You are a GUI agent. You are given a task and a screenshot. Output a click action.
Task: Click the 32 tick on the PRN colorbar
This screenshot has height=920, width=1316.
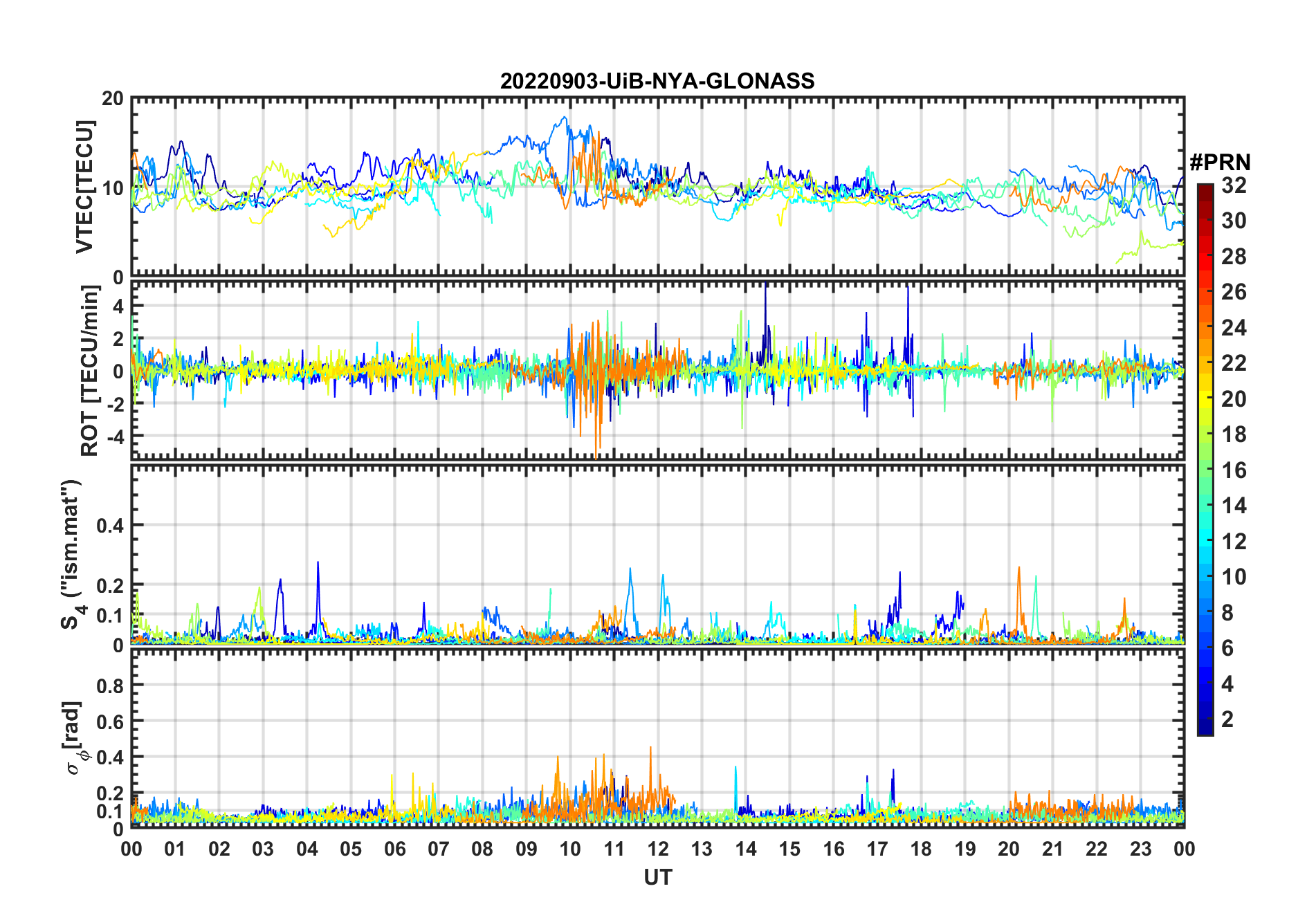tap(1234, 185)
